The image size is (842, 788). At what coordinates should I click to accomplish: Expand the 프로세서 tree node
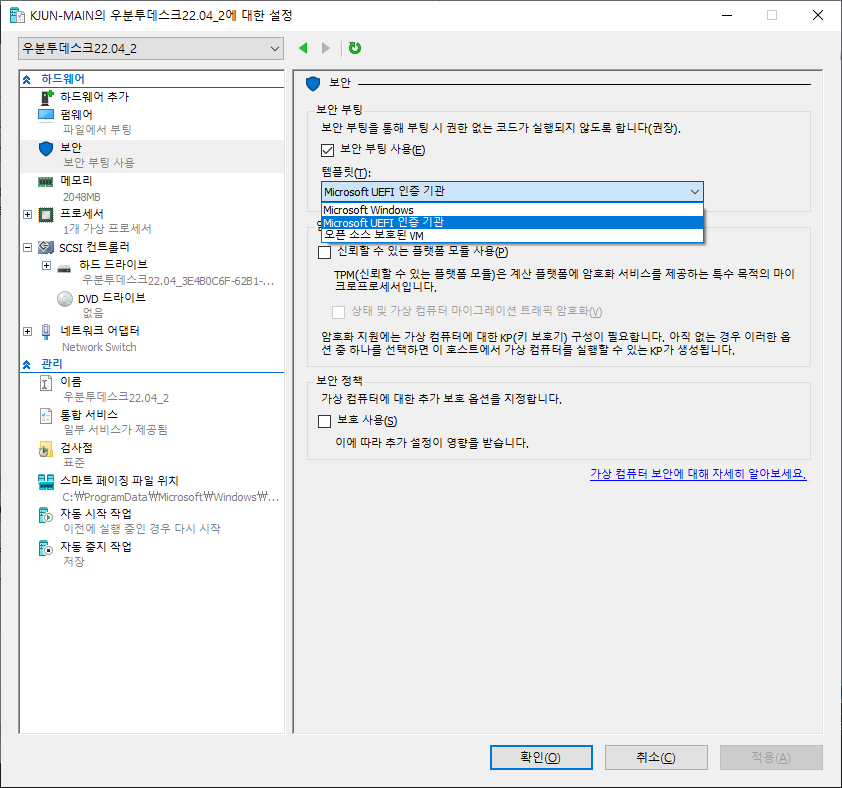27,214
